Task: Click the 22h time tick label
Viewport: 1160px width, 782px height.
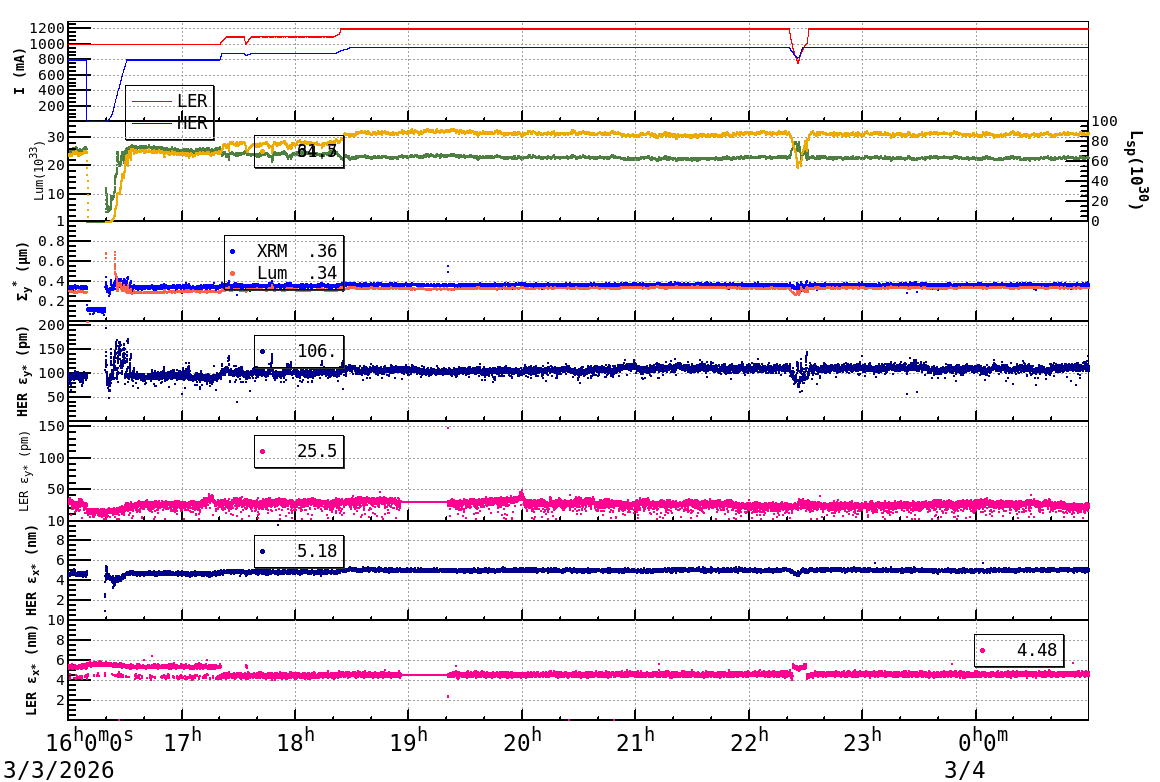Action: pos(749,741)
